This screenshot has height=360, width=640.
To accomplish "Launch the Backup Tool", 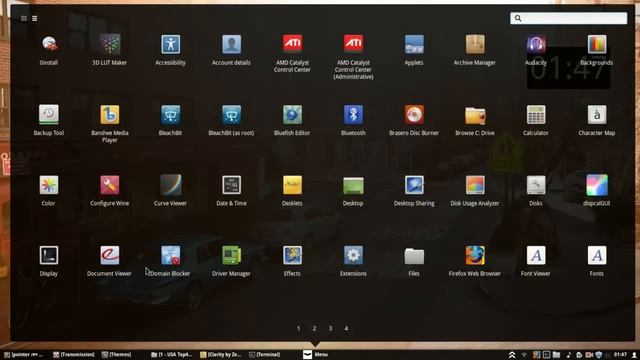I will pos(49,120).
